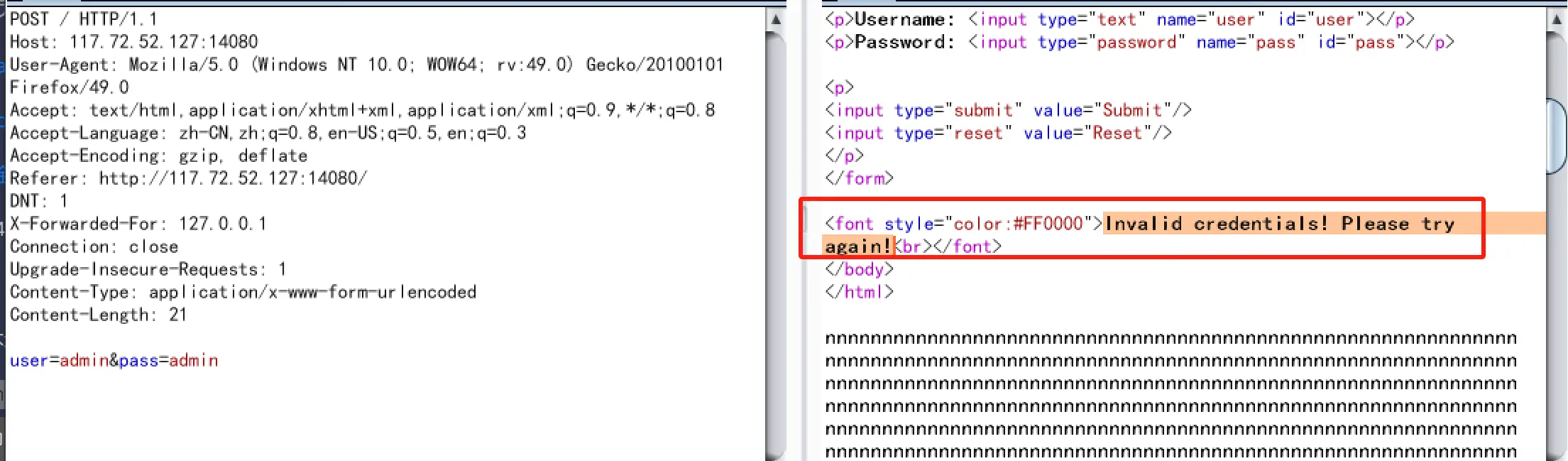Click the Referer header URL
The width and height of the screenshot is (1568, 461).
pyautogui.click(x=233, y=178)
